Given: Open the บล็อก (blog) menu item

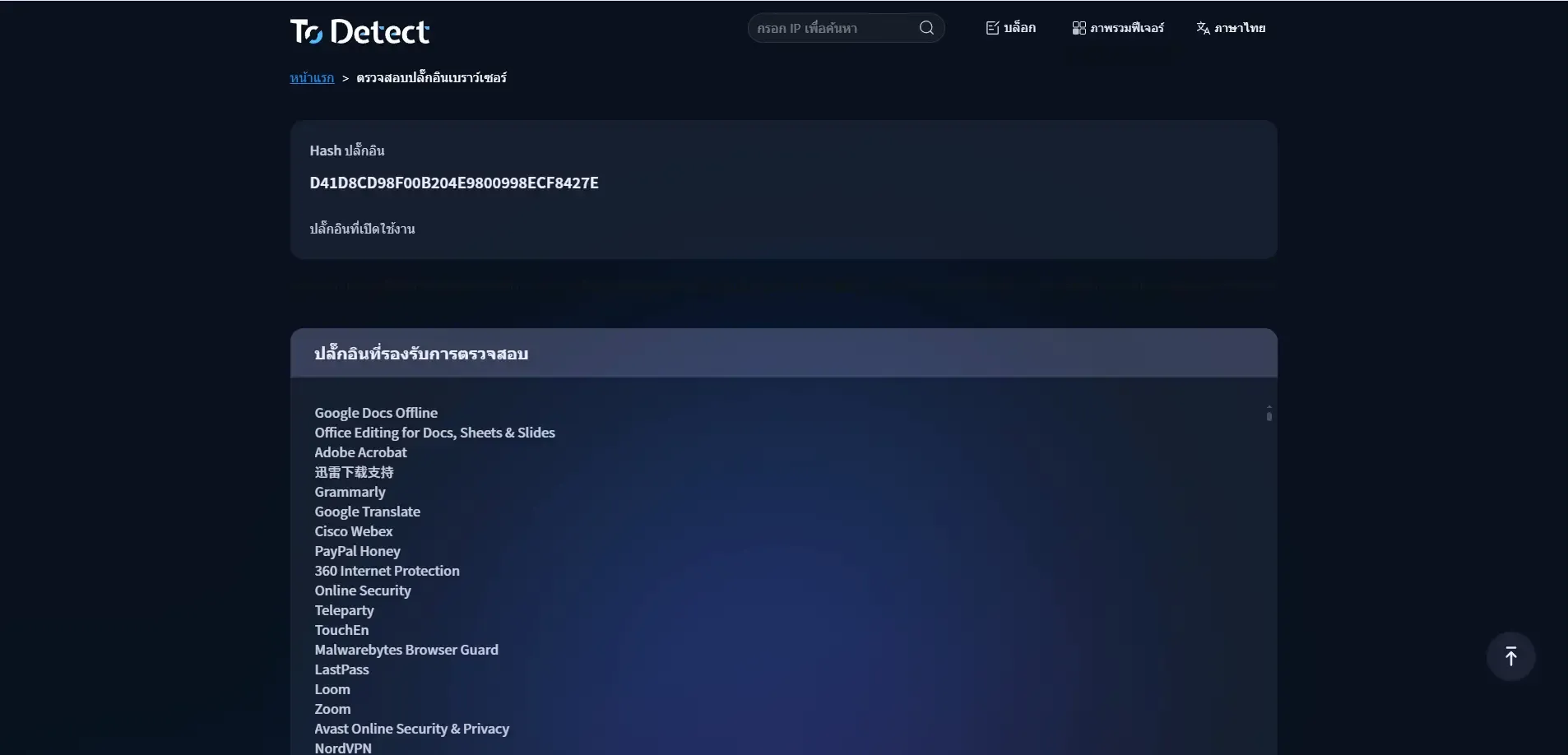Looking at the screenshot, I should pos(1010,28).
